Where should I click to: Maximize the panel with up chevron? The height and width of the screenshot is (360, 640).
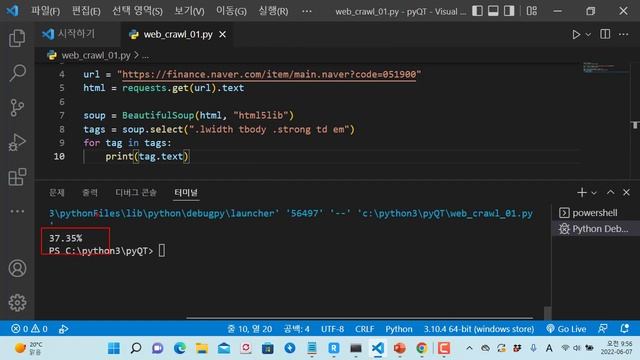(x=610, y=192)
